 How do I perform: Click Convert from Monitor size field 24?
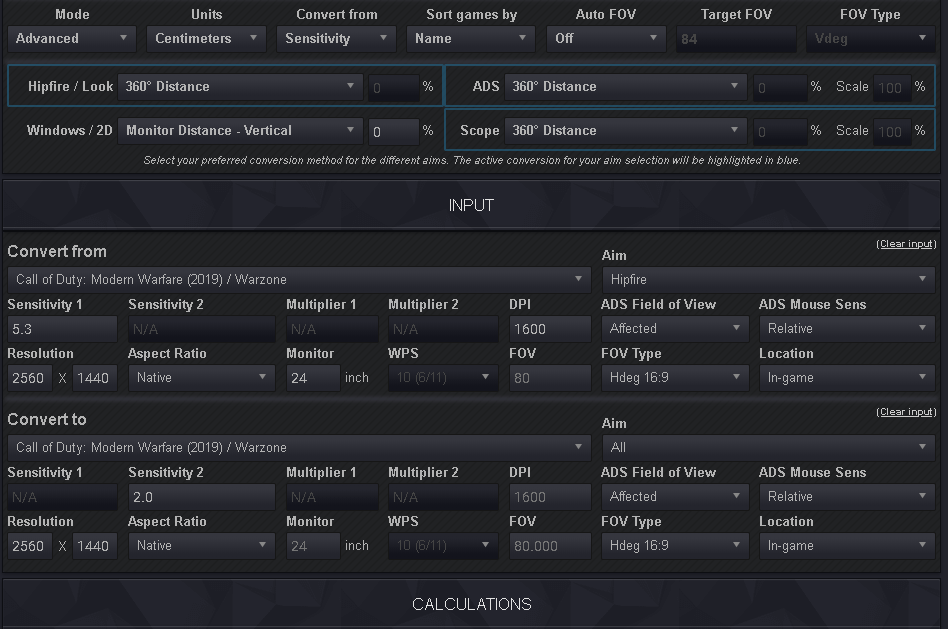click(x=313, y=378)
